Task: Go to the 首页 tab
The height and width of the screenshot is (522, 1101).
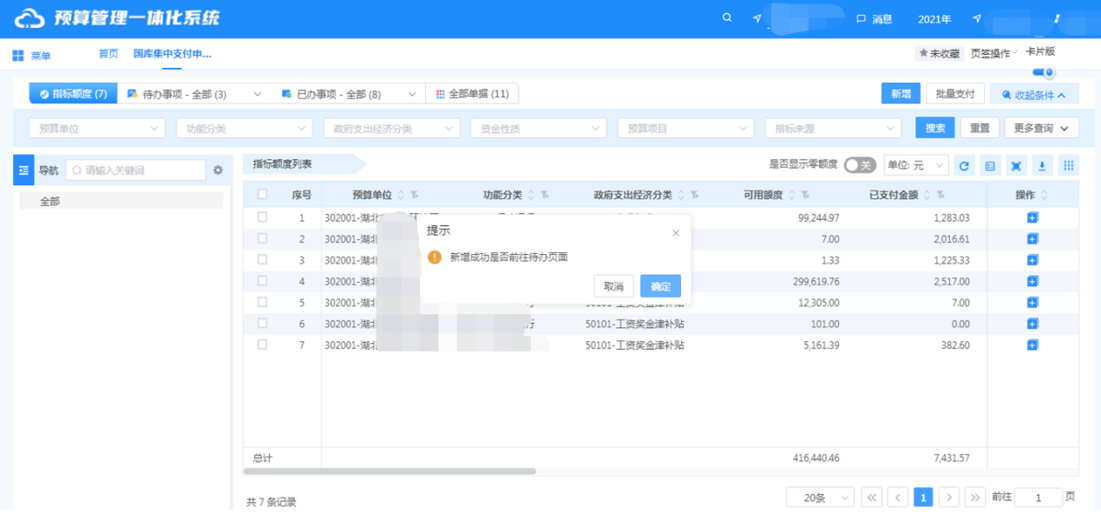Action: [108, 54]
